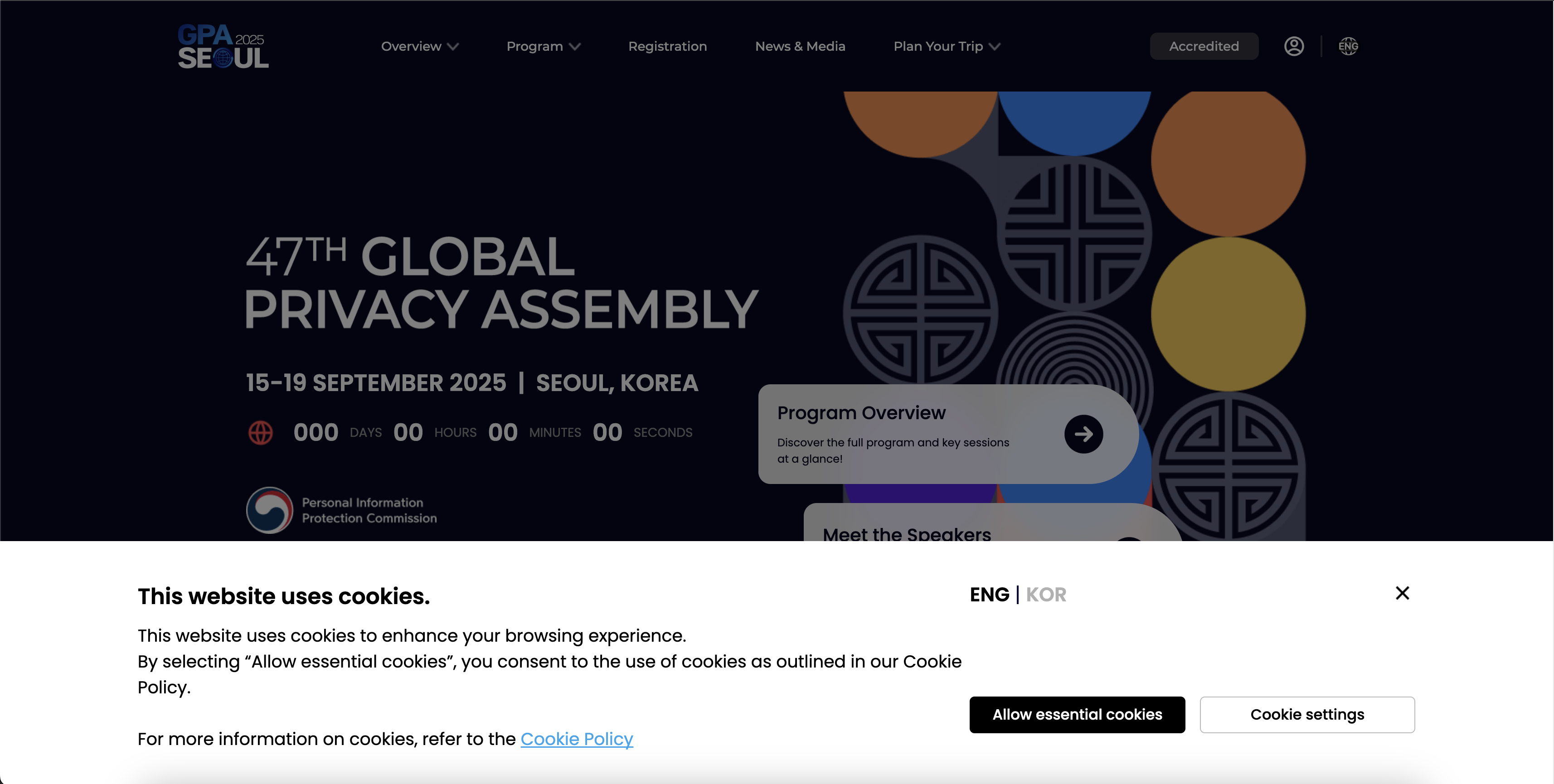Go to News & Media
Image resolution: width=1554 pixels, height=784 pixels.
coord(800,46)
